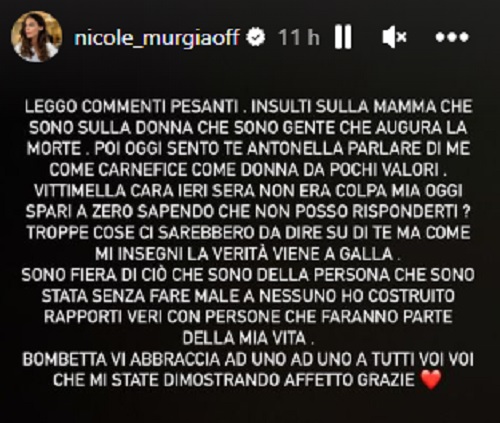Click the line SPARI A ZERO SAPENDO

coord(248,212)
